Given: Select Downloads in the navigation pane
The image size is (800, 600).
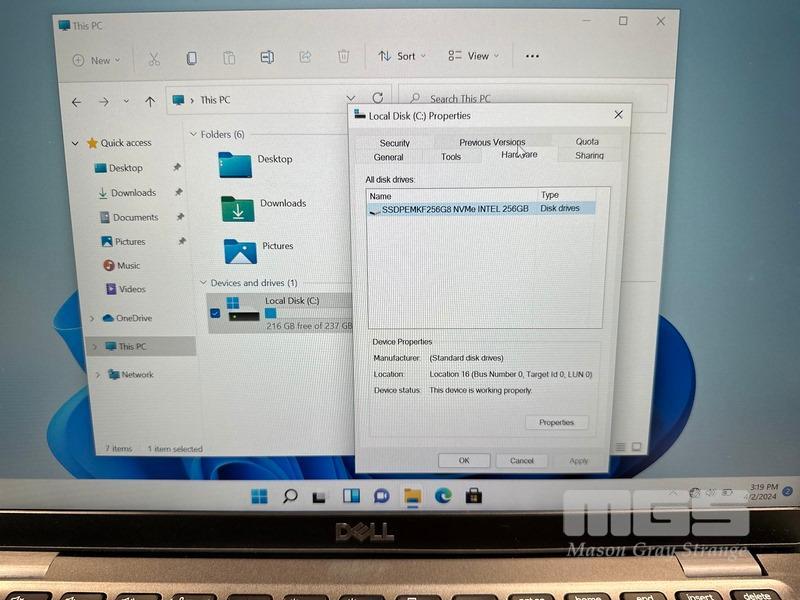Looking at the screenshot, I should pos(133,193).
